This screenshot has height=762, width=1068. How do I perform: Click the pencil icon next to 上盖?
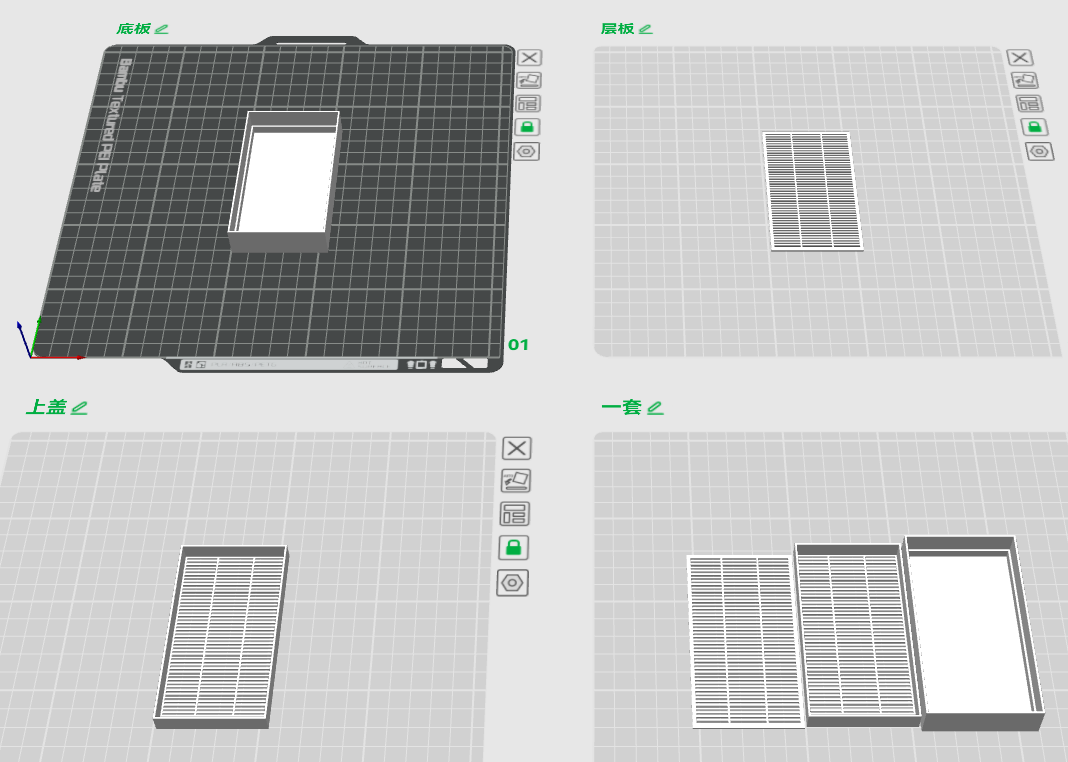click(79, 408)
